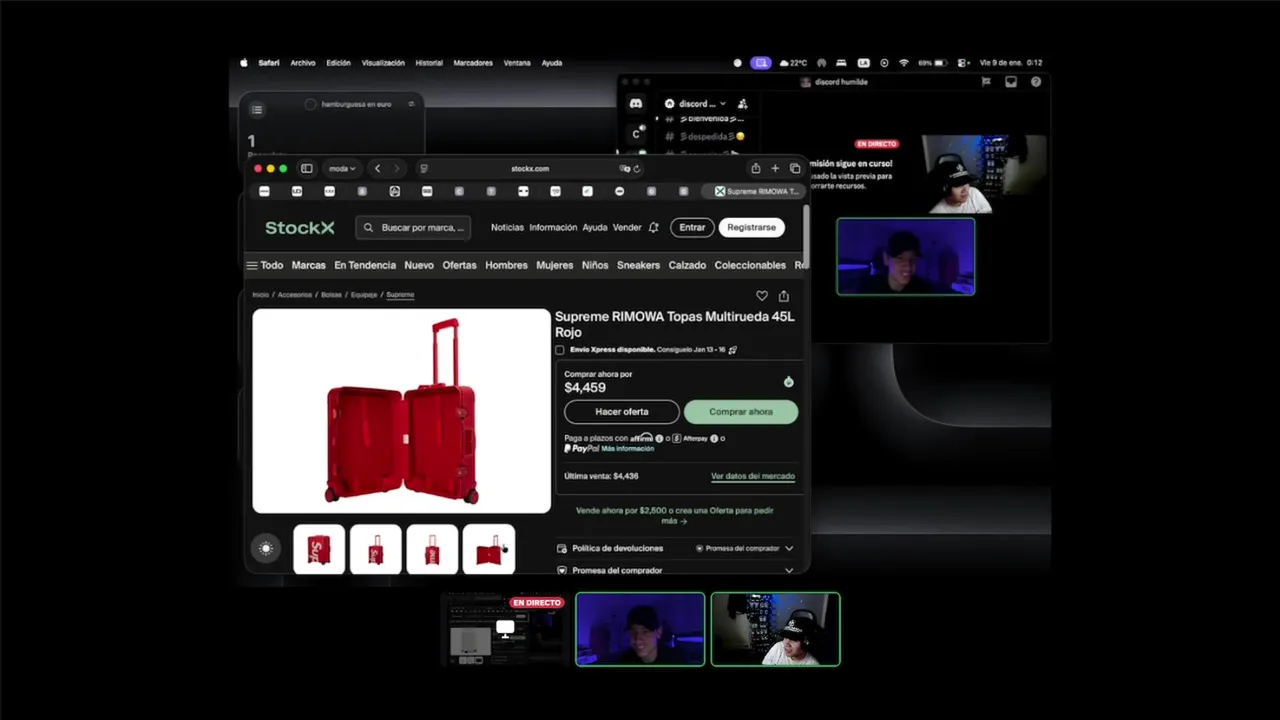Image resolution: width=1280 pixels, height=720 pixels.
Task: Tick the Envío Xpress disponible checkbox
Action: tap(560, 350)
